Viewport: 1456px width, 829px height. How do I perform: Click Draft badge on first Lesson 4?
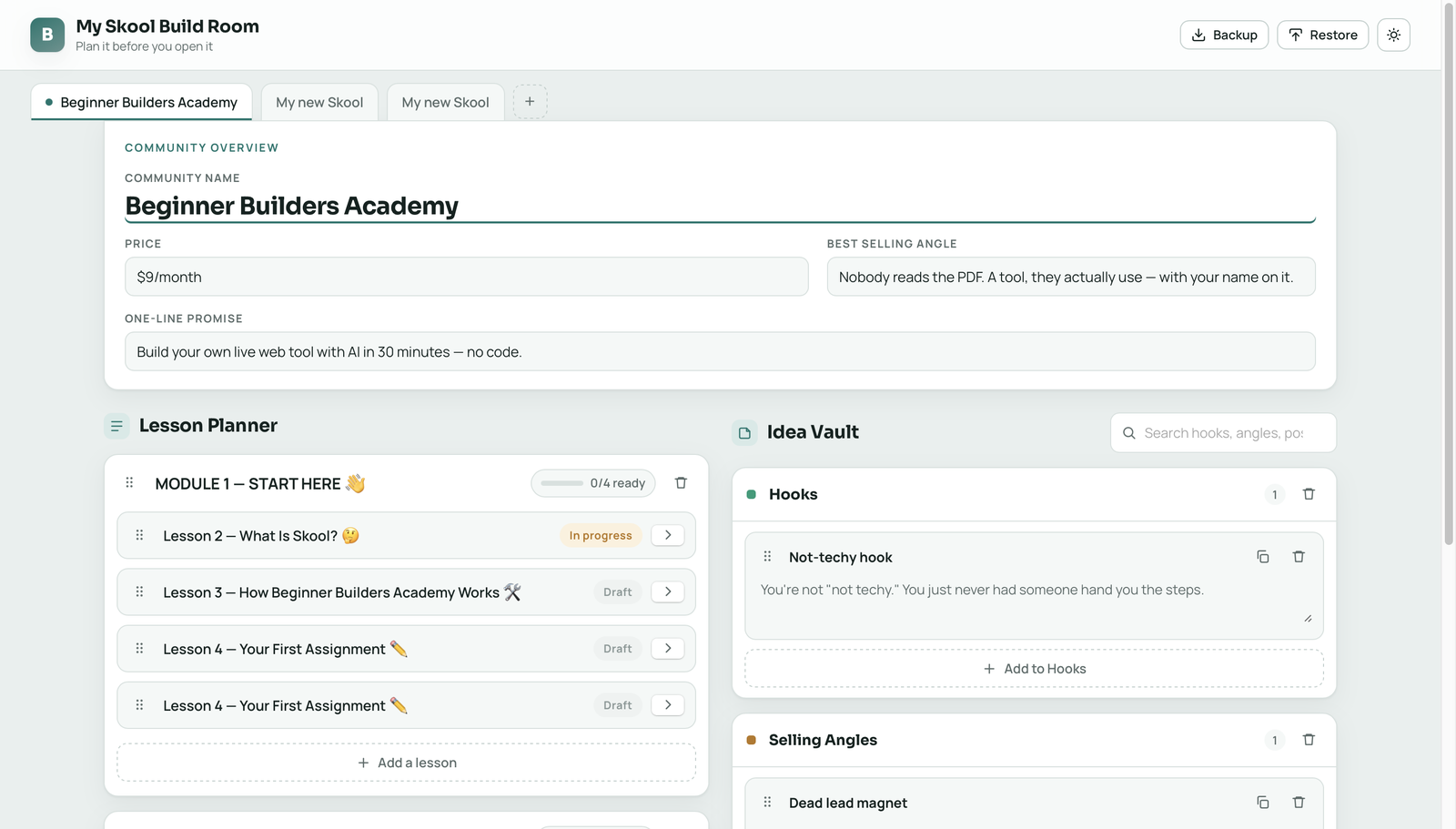[x=617, y=649]
